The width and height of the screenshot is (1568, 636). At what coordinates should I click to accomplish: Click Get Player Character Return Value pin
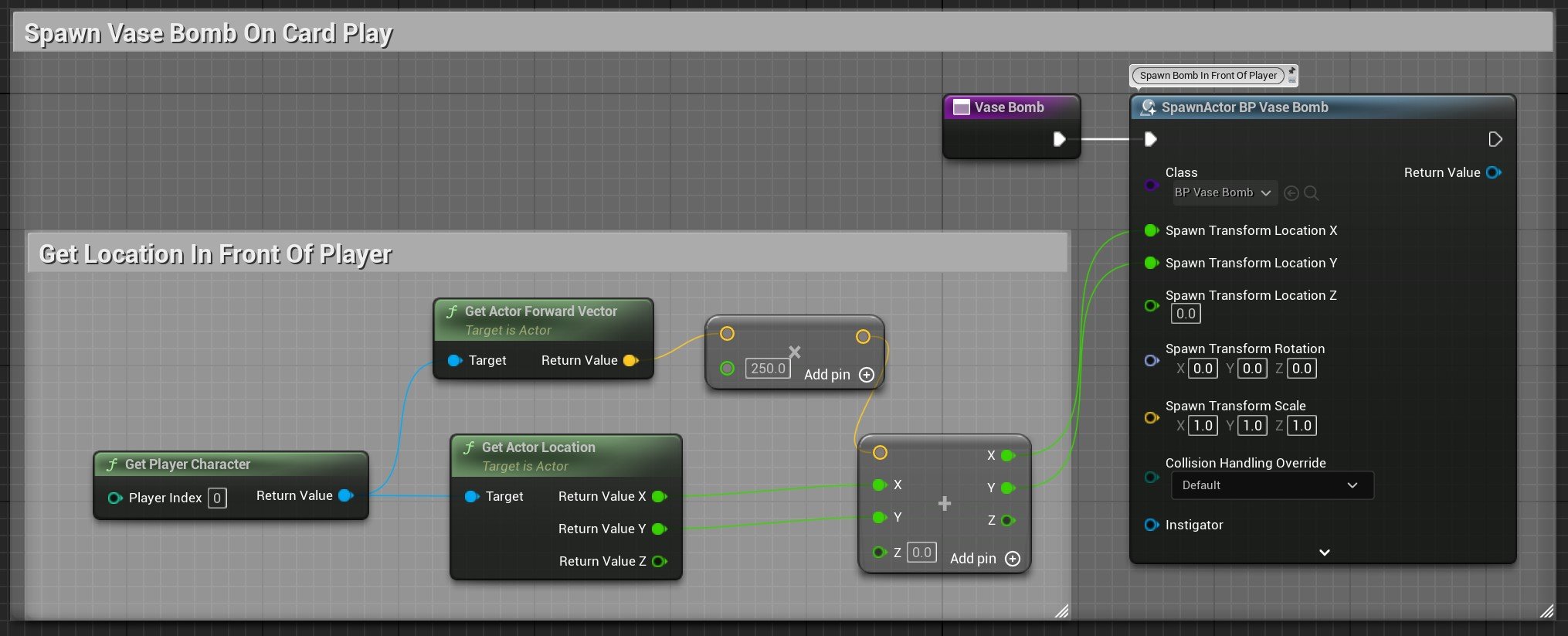point(346,495)
